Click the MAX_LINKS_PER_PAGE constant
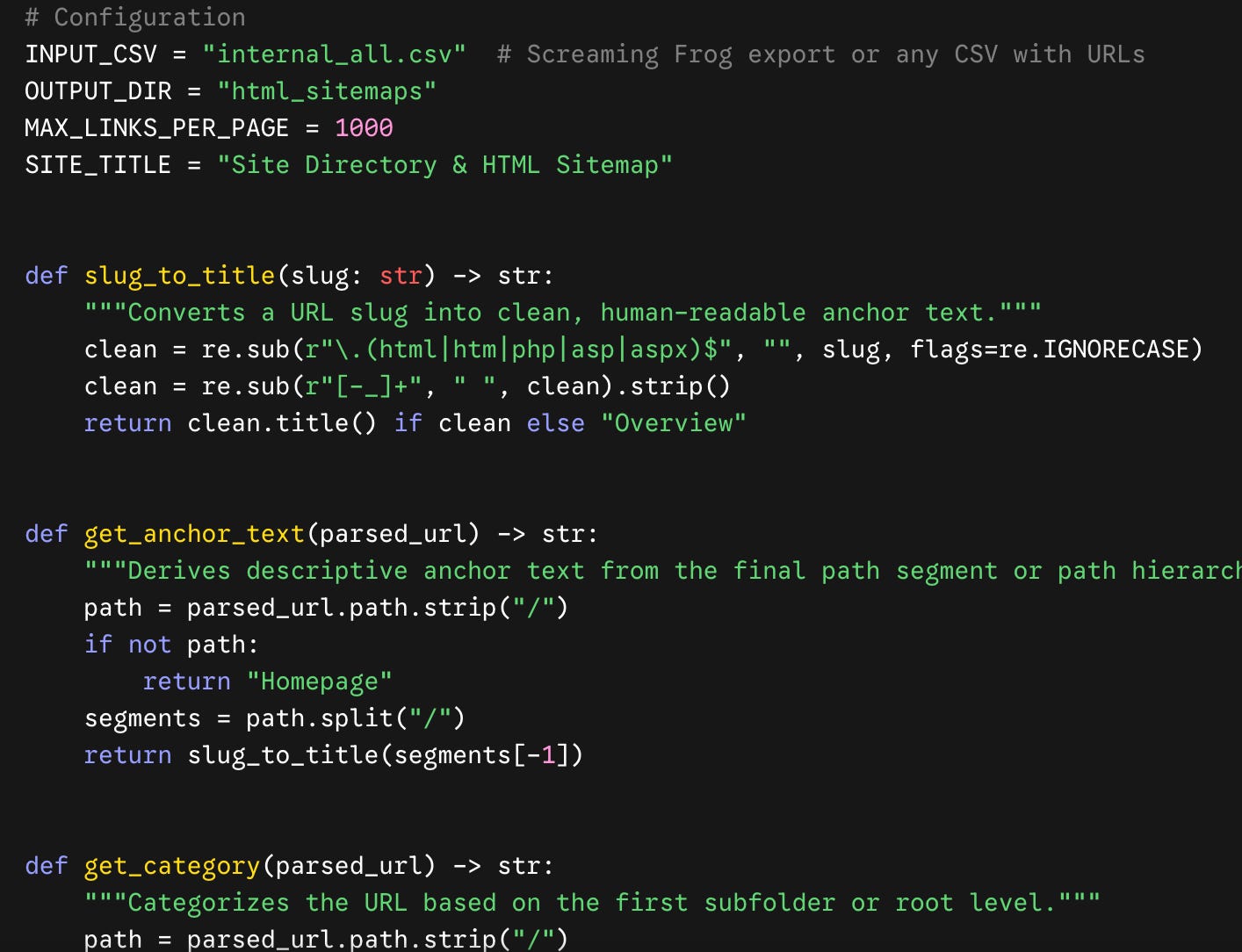Viewport: 1242px width, 952px height. 157,128
